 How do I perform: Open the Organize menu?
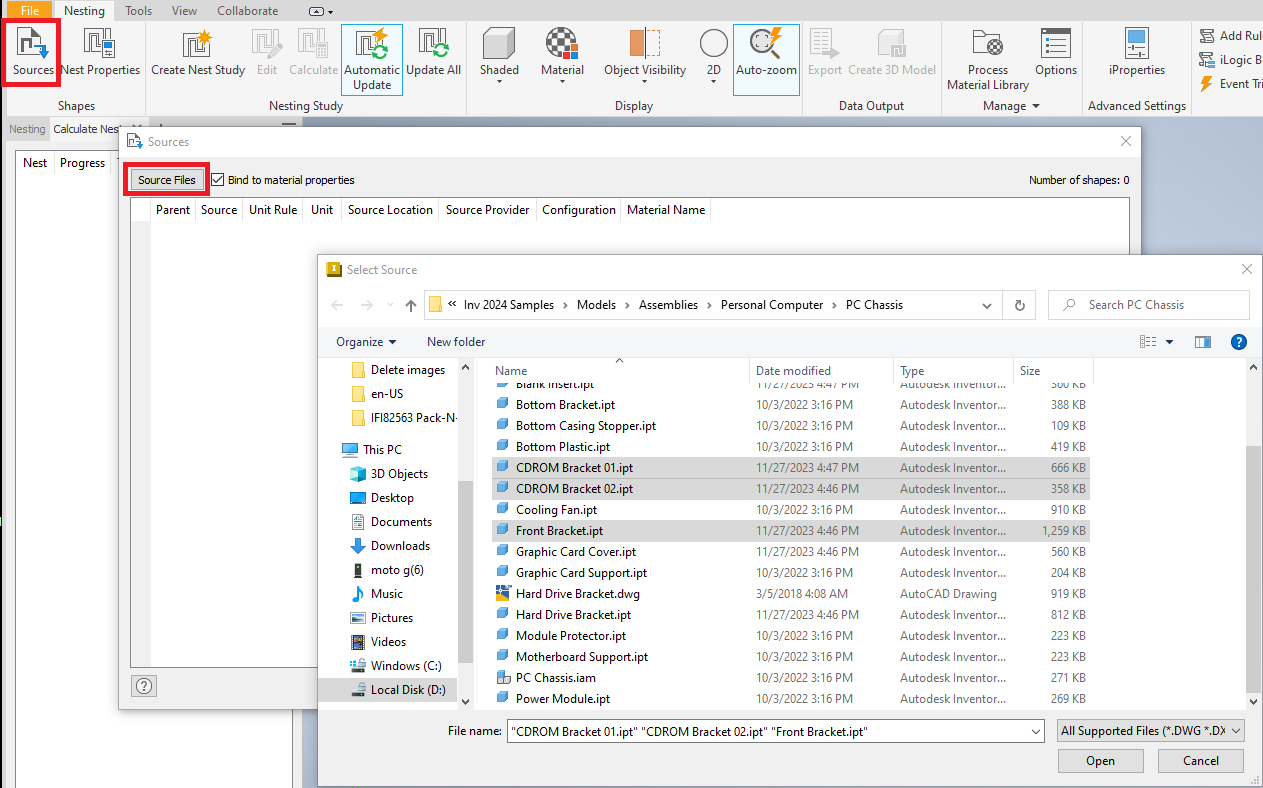point(366,342)
